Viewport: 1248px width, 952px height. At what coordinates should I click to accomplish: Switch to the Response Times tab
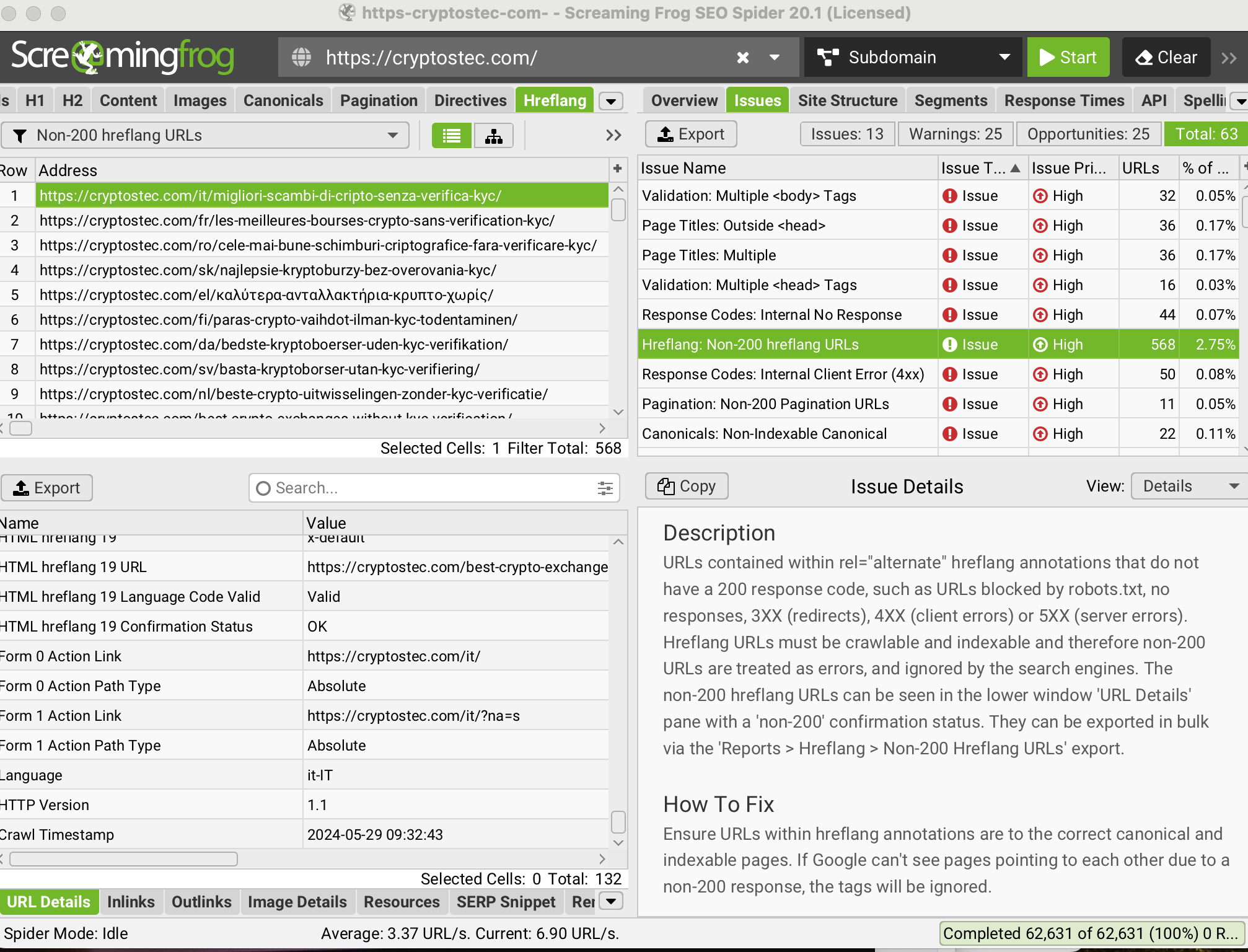pos(1064,100)
